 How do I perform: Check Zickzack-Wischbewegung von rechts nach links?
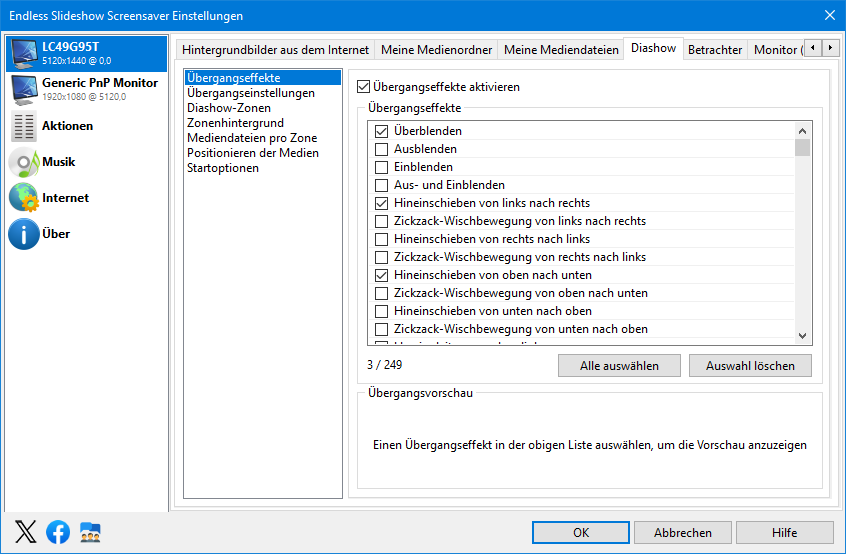pyautogui.click(x=381, y=257)
